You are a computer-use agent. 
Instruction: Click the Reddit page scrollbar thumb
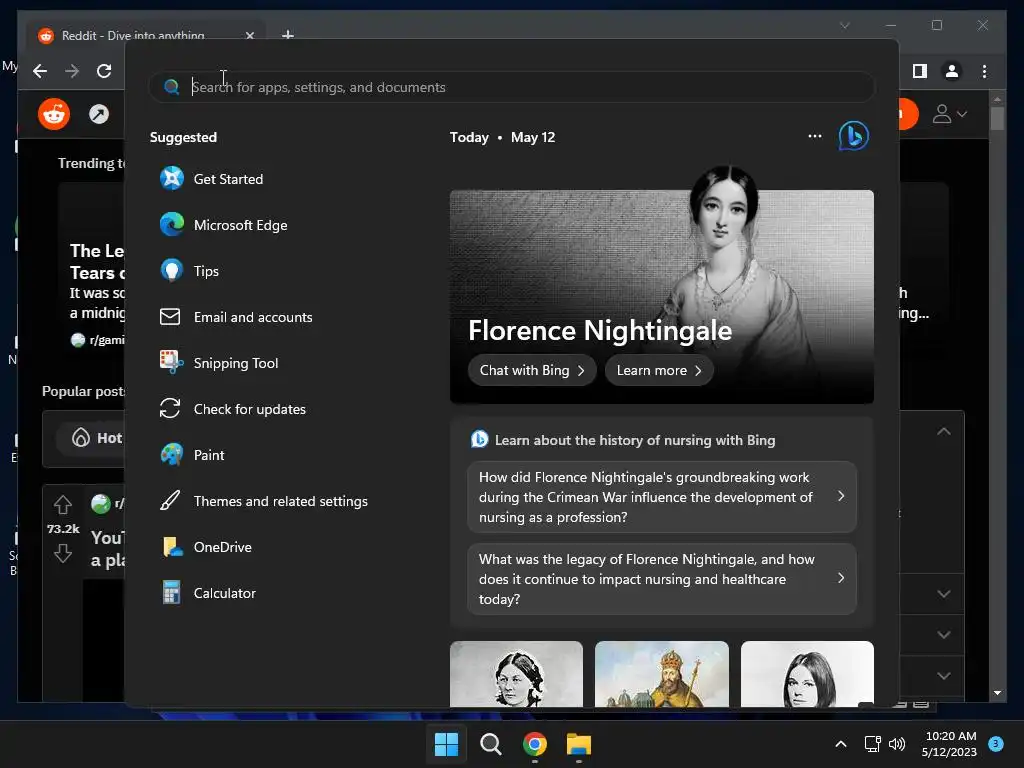997,118
